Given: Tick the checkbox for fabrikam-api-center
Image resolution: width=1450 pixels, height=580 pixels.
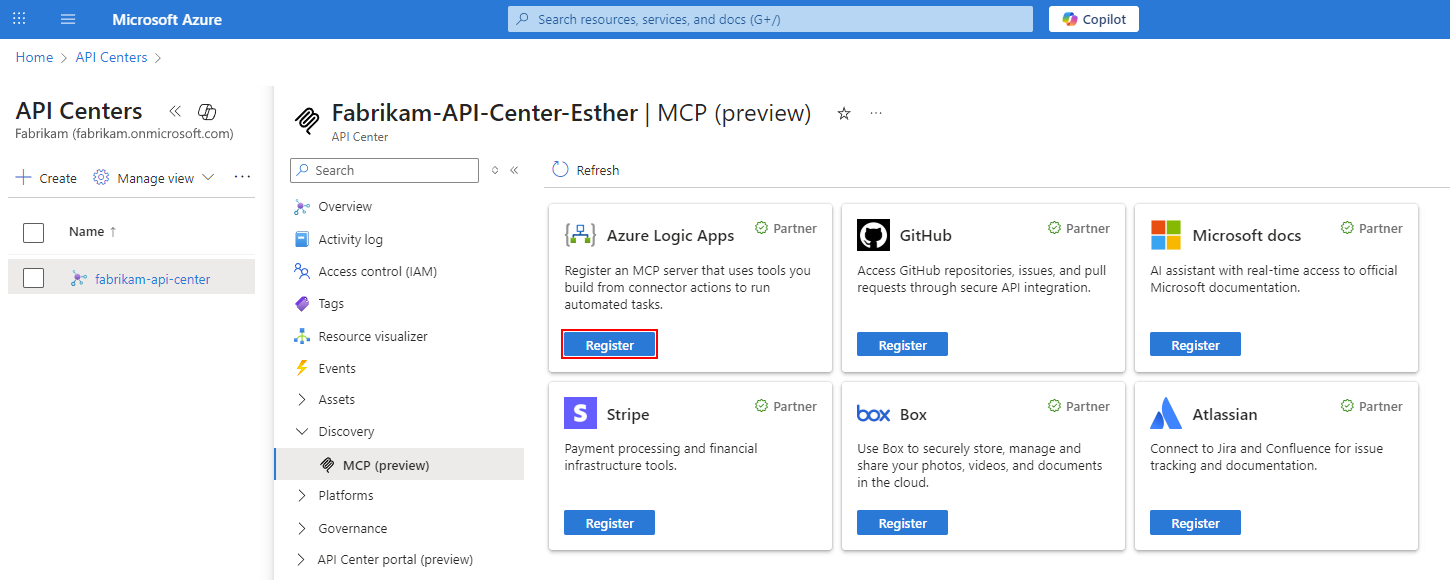Looking at the screenshot, I should point(34,278).
